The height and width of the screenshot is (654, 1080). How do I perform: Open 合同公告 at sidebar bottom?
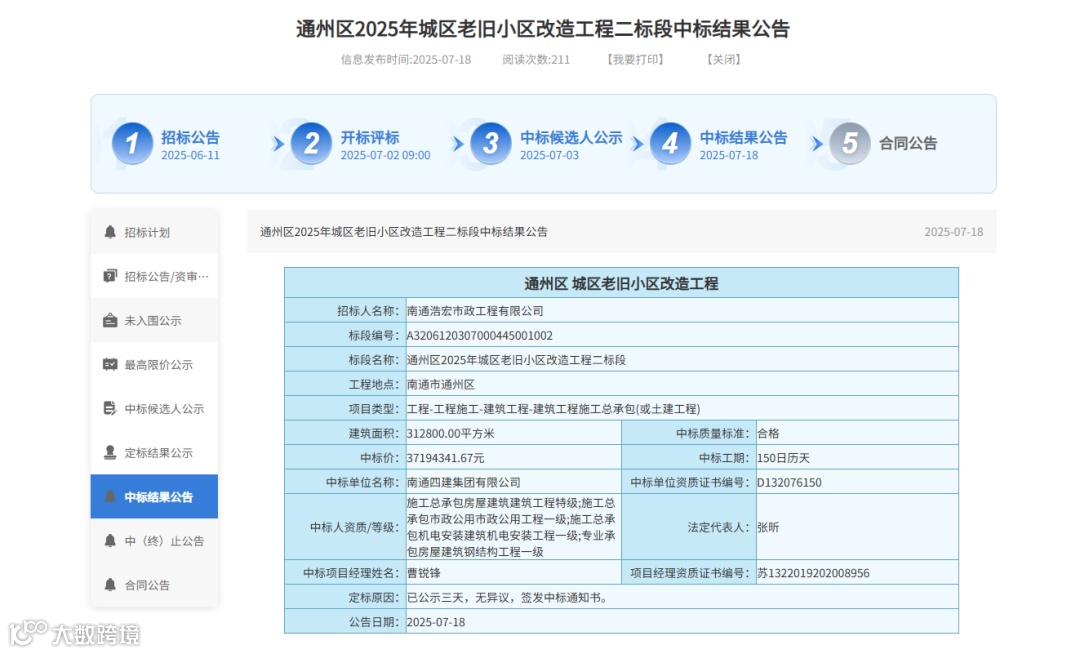[154, 584]
